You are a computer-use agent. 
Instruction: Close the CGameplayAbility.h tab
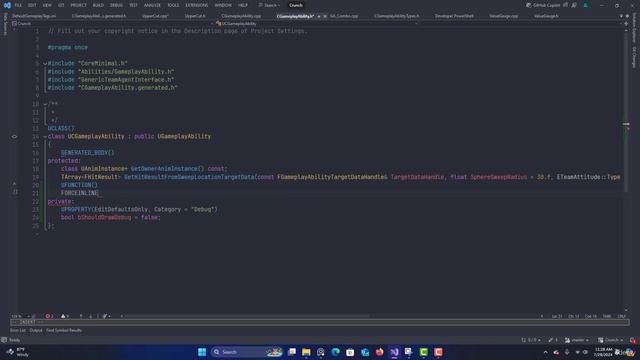(x=325, y=16)
